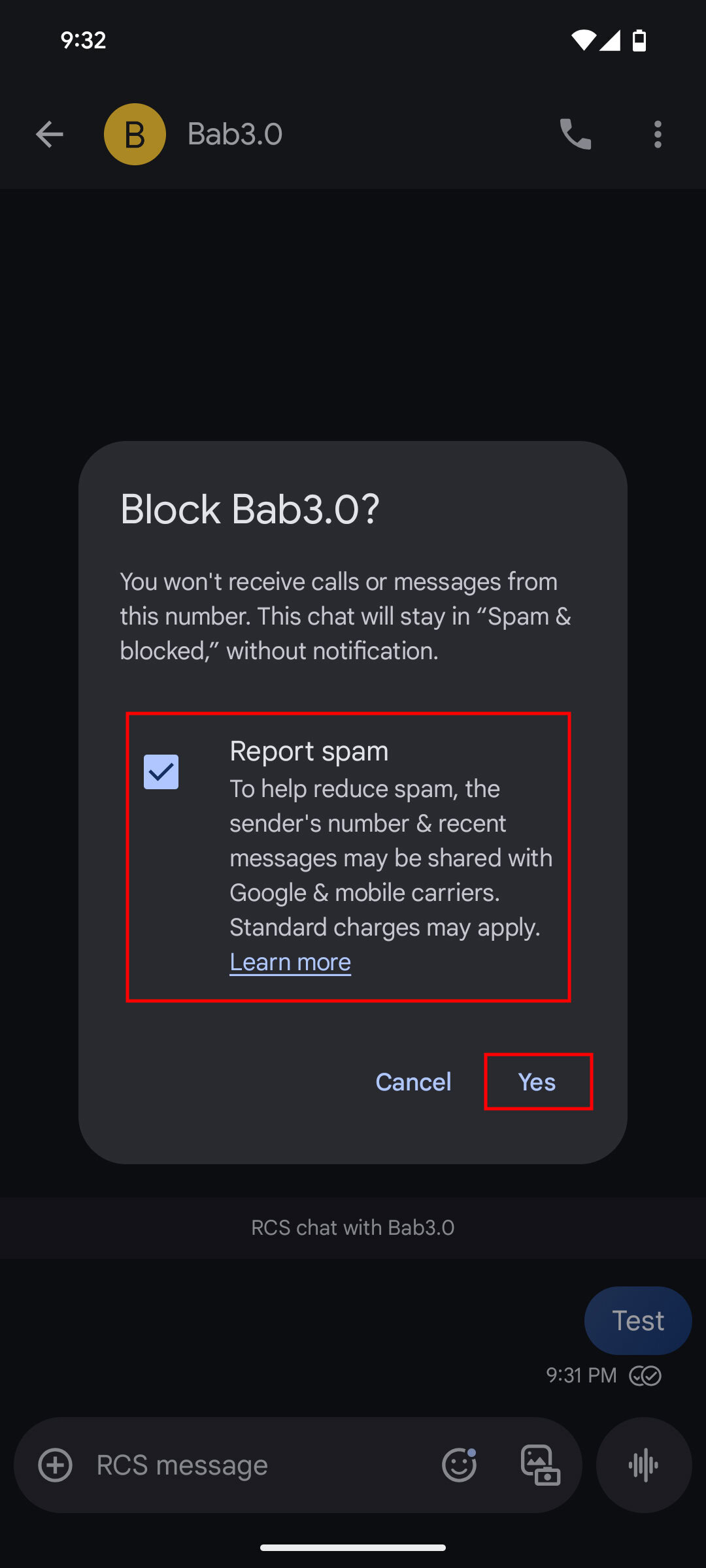Screen dimensions: 706x1568
Task: Tap the sent Test message bubble
Action: (x=638, y=1320)
